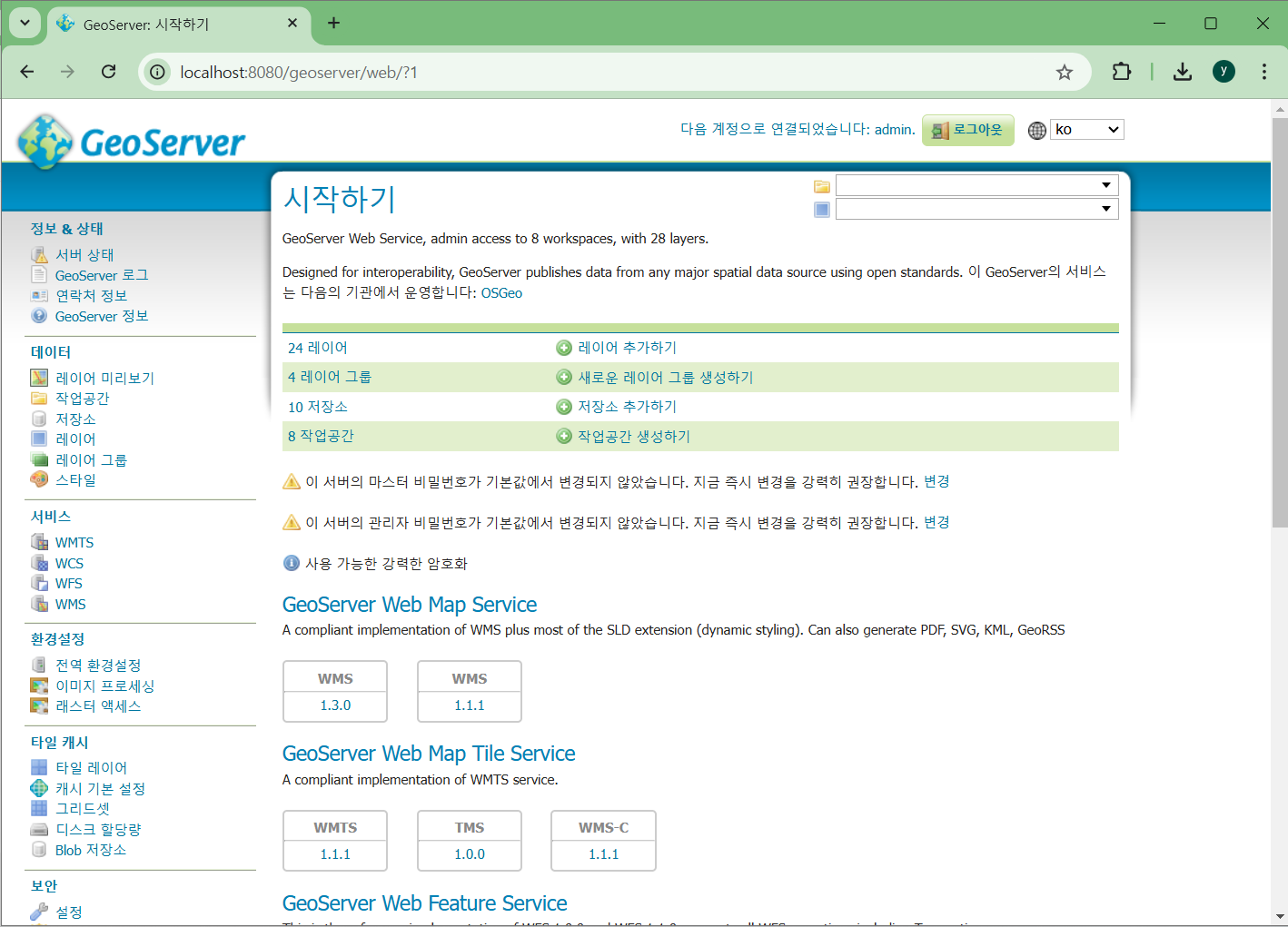Click the 레이어 group stack icon

click(x=39, y=460)
